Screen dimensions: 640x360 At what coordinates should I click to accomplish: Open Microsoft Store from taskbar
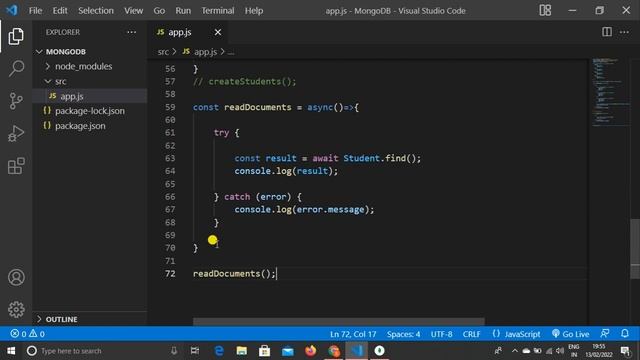click(264, 351)
